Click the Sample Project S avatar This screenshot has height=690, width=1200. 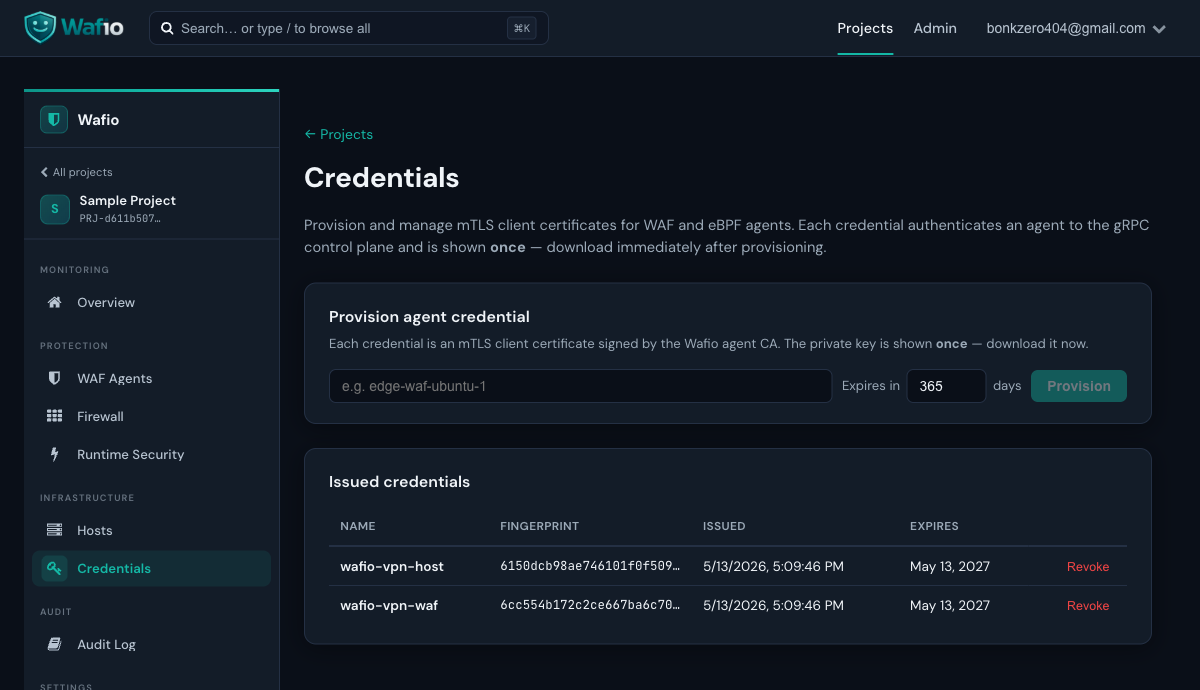tap(54, 208)
